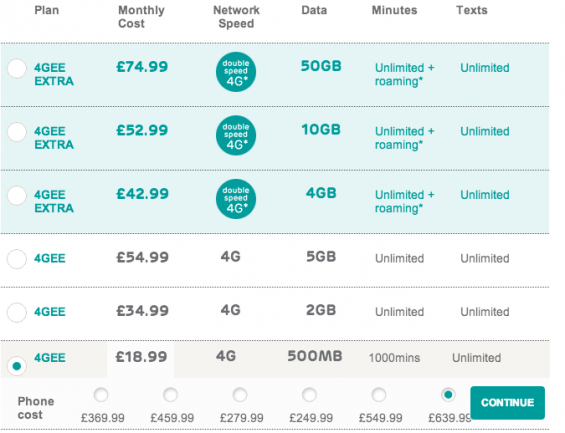Select the £639.99 phone cost radio
The width and height of the screenshot is (565, 433).
448,395
